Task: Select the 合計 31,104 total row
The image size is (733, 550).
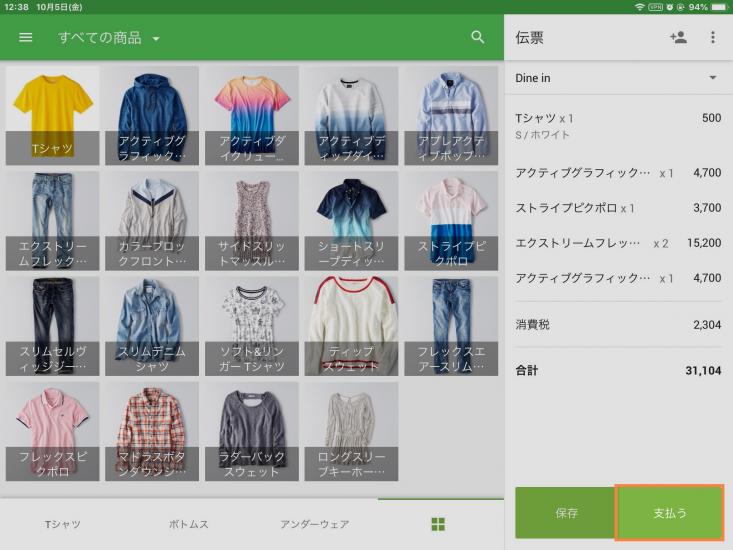Action: 618,371
